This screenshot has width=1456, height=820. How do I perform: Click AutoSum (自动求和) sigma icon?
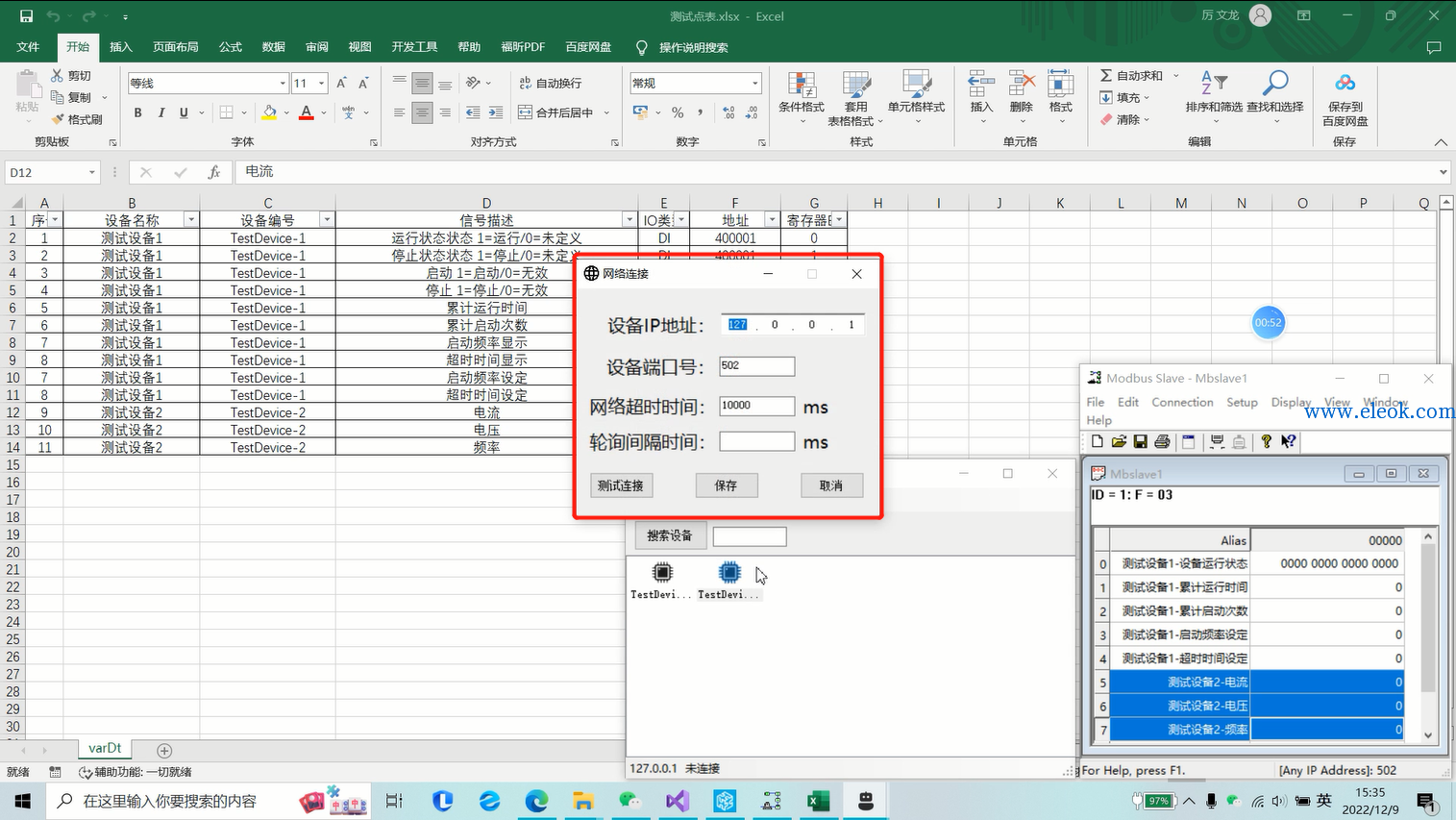point(1106,75)
